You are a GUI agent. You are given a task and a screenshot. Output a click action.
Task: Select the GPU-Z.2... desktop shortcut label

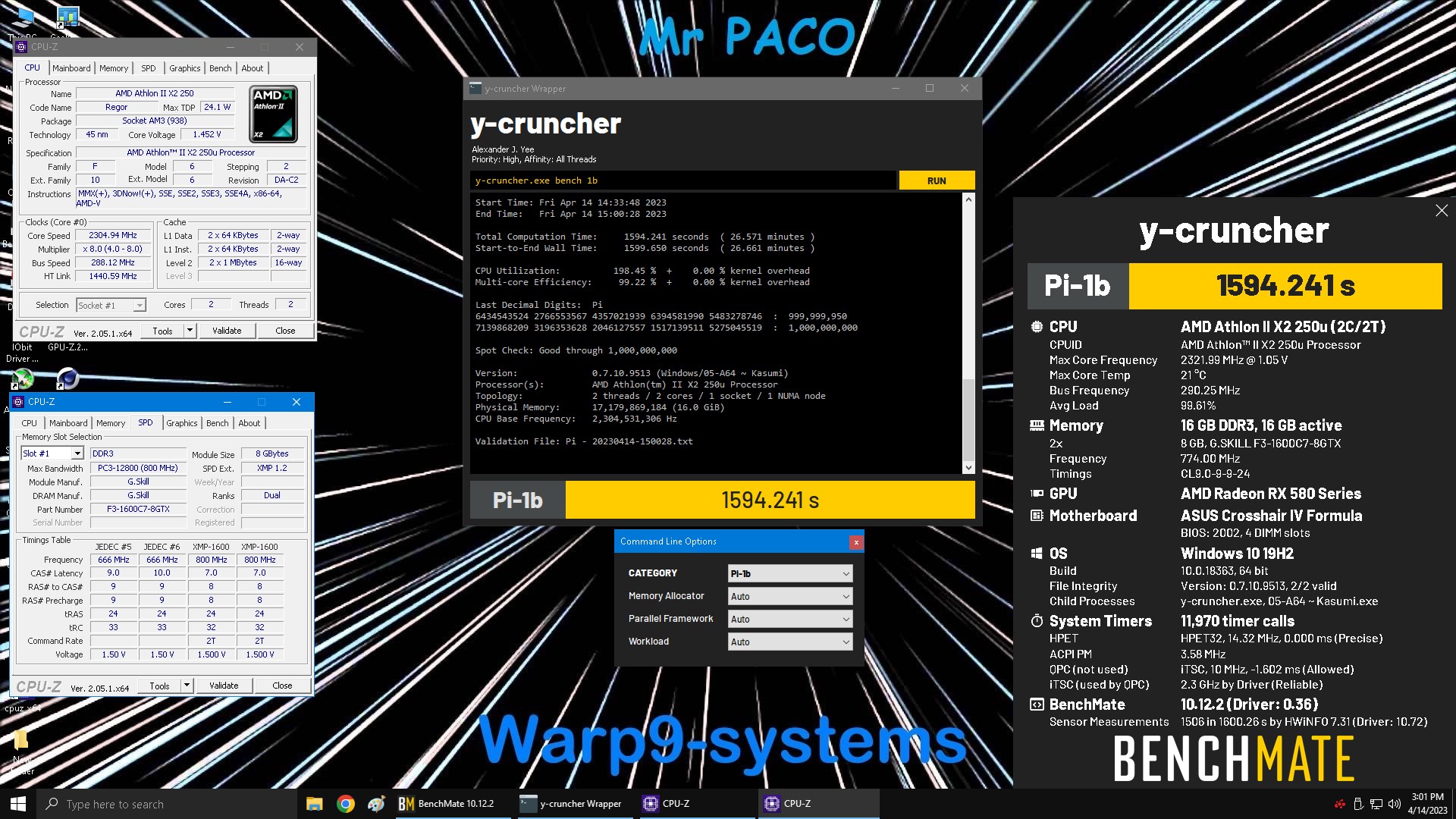[x=67, y=347]
